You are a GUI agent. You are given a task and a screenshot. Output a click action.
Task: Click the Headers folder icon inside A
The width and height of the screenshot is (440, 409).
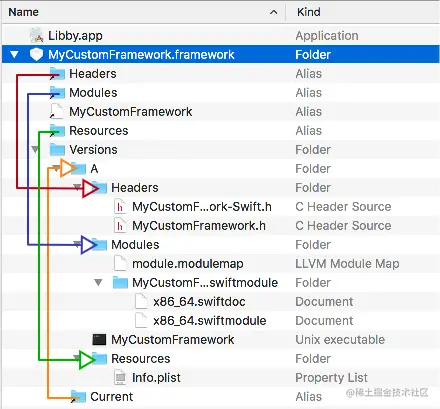coord(99,187)
